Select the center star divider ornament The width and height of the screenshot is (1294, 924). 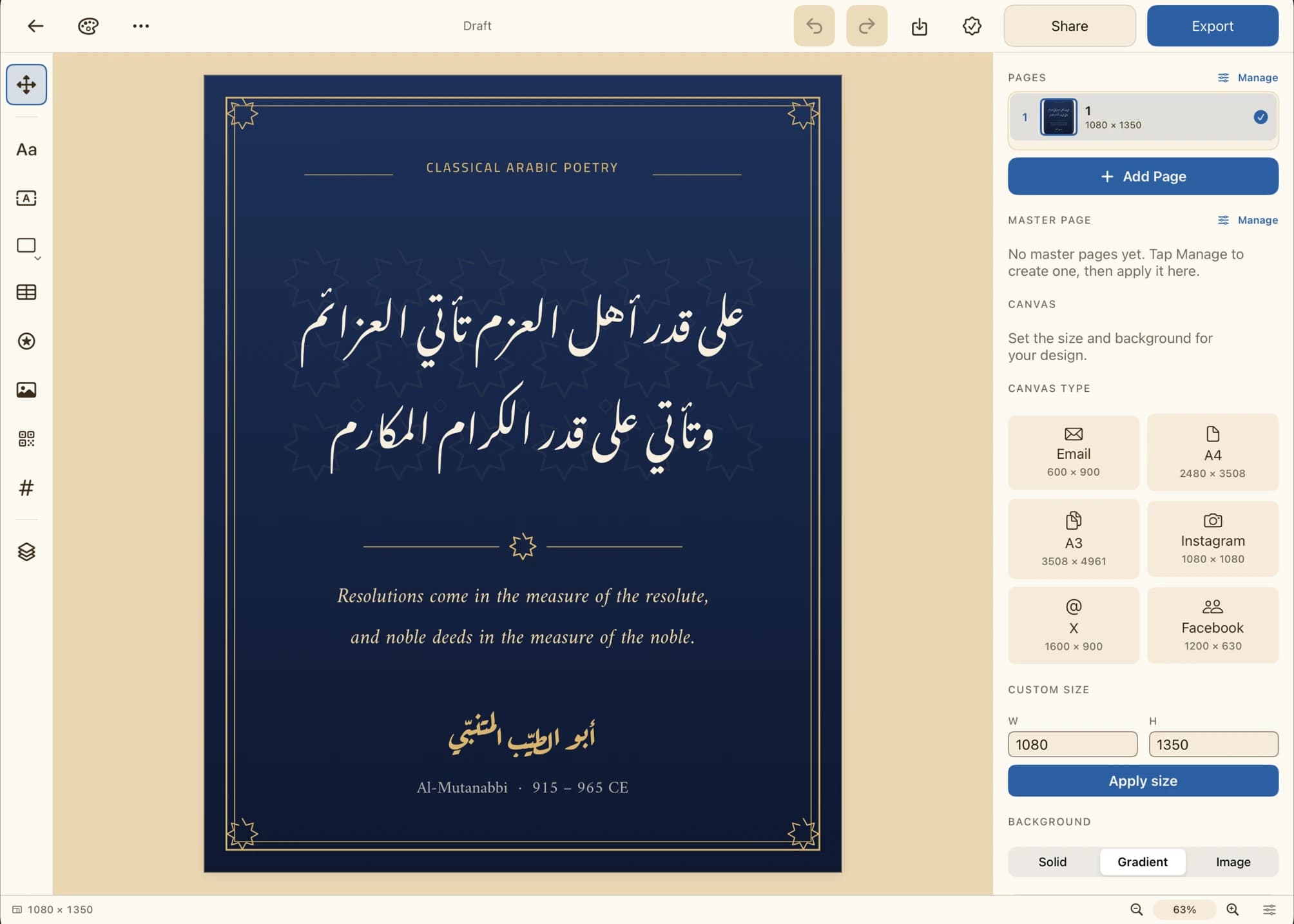click(523, 546)
